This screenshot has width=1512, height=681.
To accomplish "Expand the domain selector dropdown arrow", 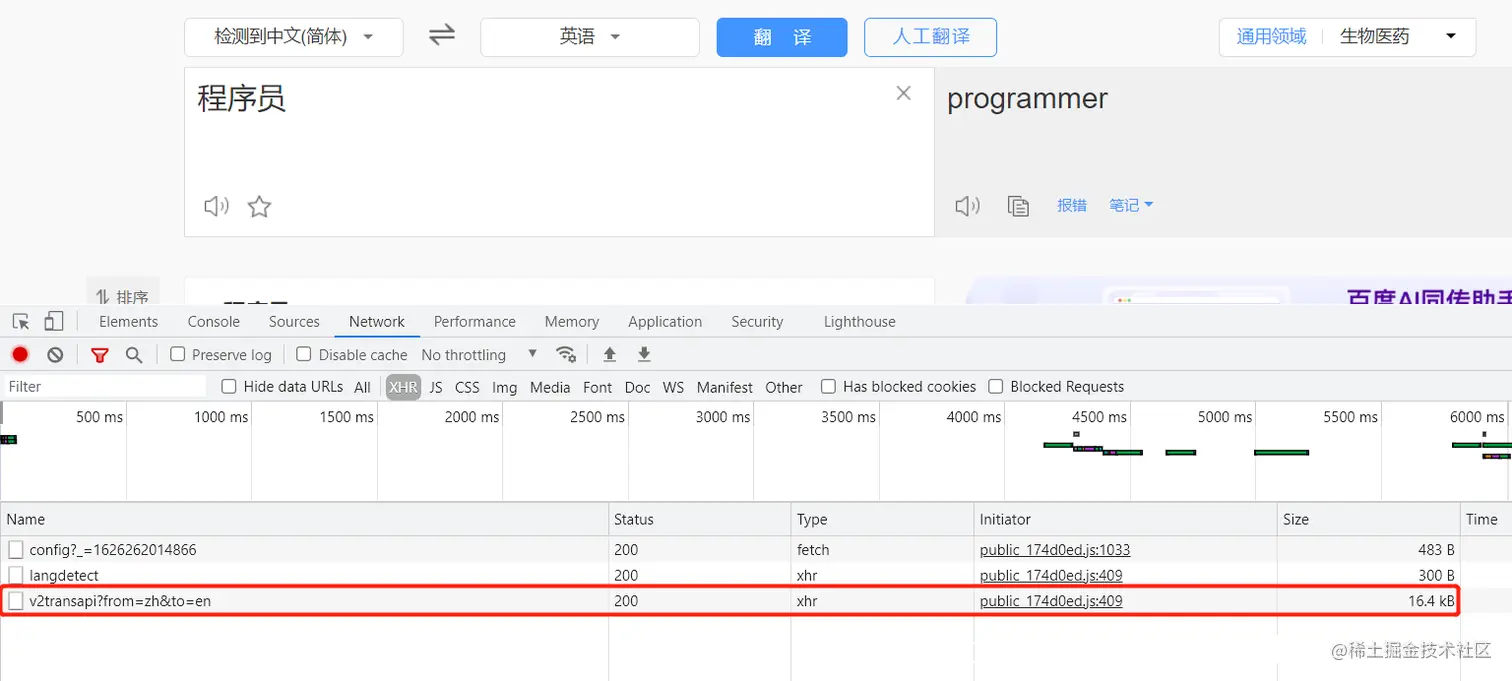I will click(x=1451, y=37).
